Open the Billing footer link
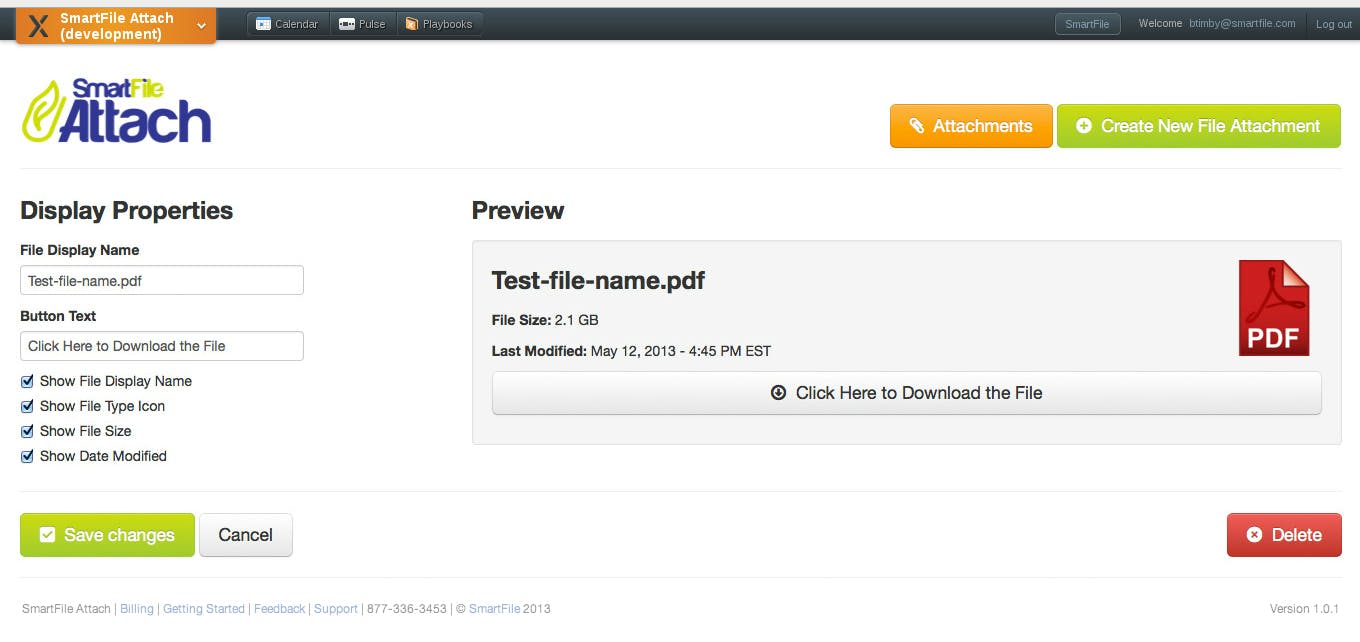Viewport: 1360px width, 642px height. click(x=137, y=609)
